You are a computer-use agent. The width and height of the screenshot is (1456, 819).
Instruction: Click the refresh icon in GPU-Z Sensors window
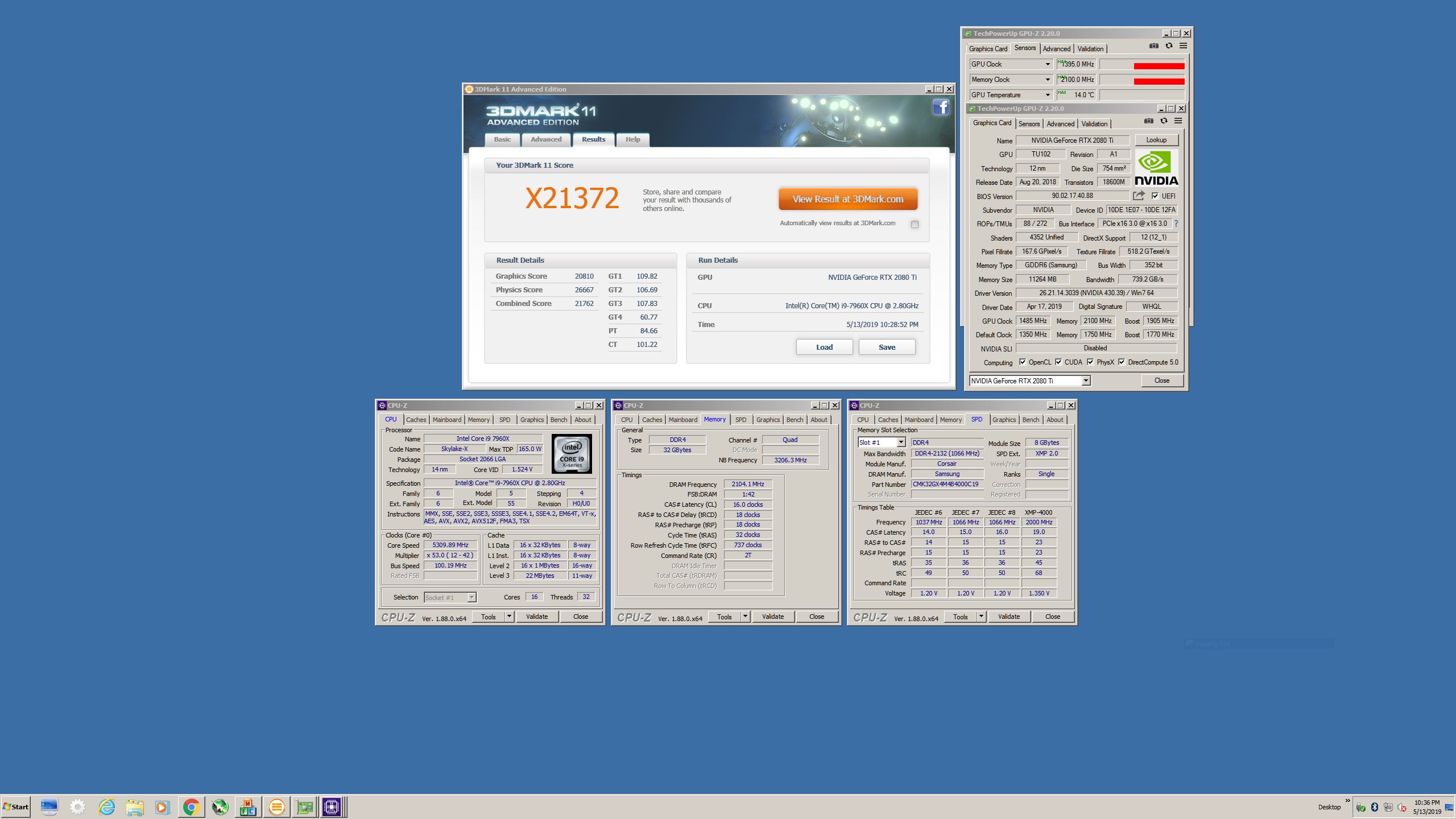point(1169,46)
